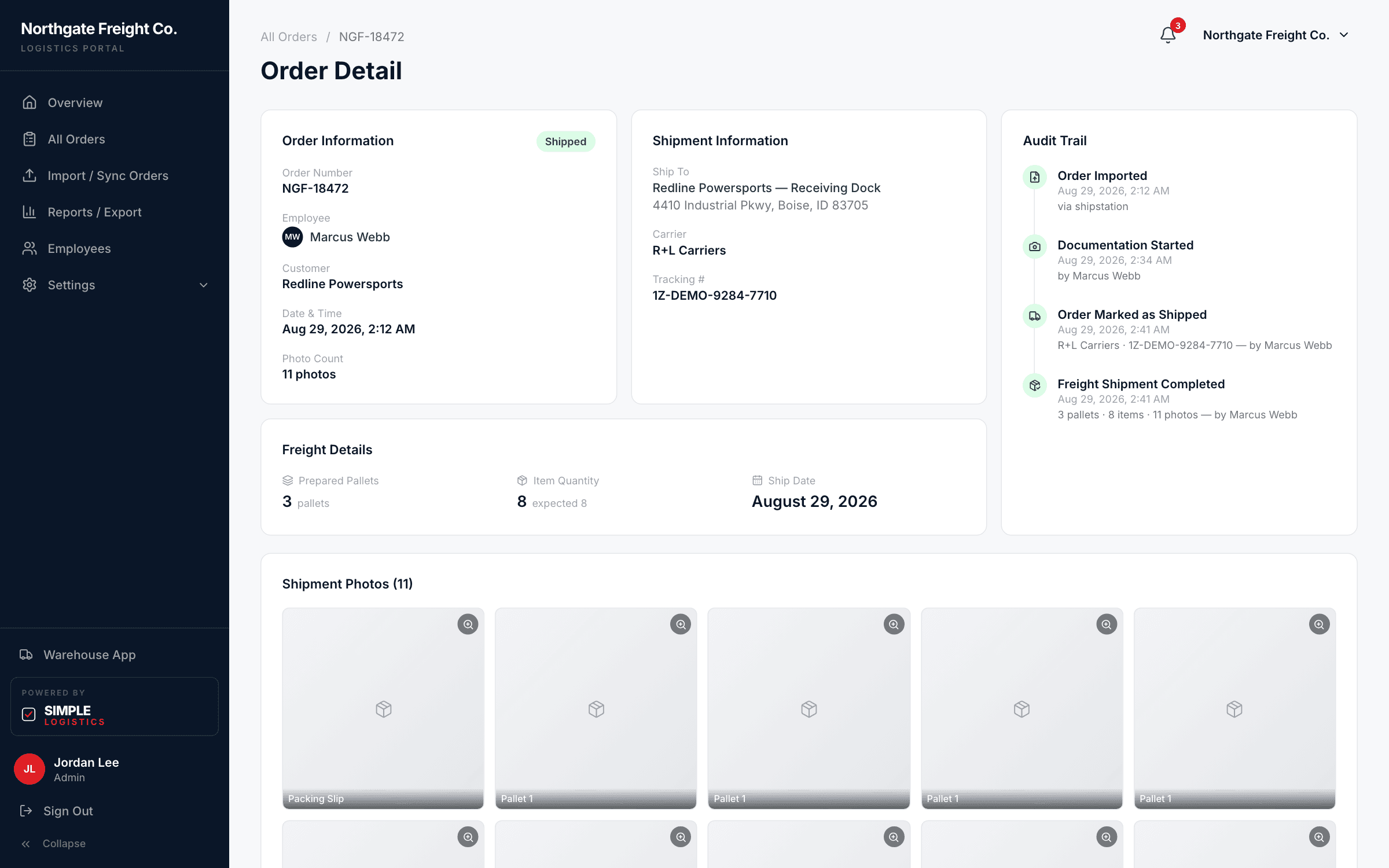The height and width of the screenshot is (868, 1389).
Task: Expand the Settings submenu chevron
Action: [x=204, y=285]
